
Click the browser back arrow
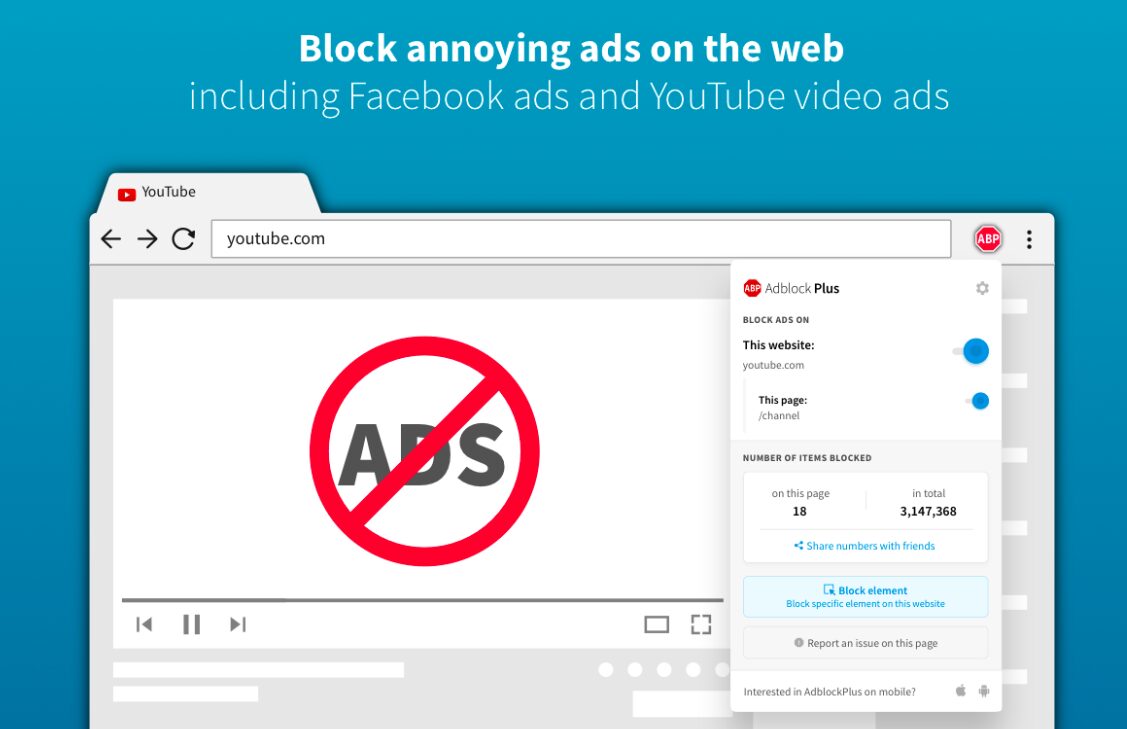[x=111, y=239]
